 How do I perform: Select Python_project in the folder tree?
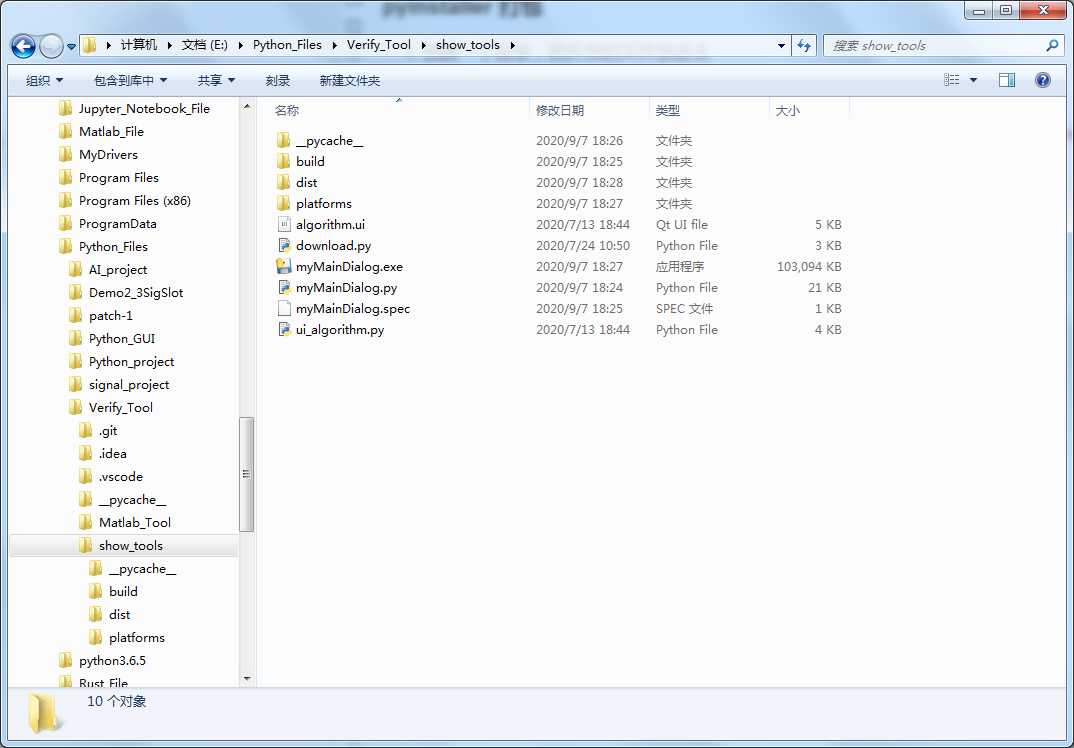coord(132,362)
